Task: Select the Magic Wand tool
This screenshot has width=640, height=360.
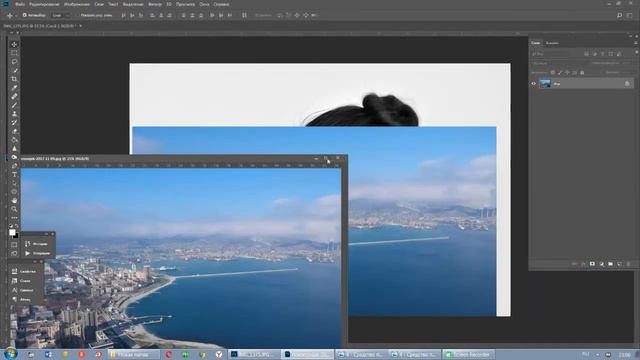Action: point(14,70)
